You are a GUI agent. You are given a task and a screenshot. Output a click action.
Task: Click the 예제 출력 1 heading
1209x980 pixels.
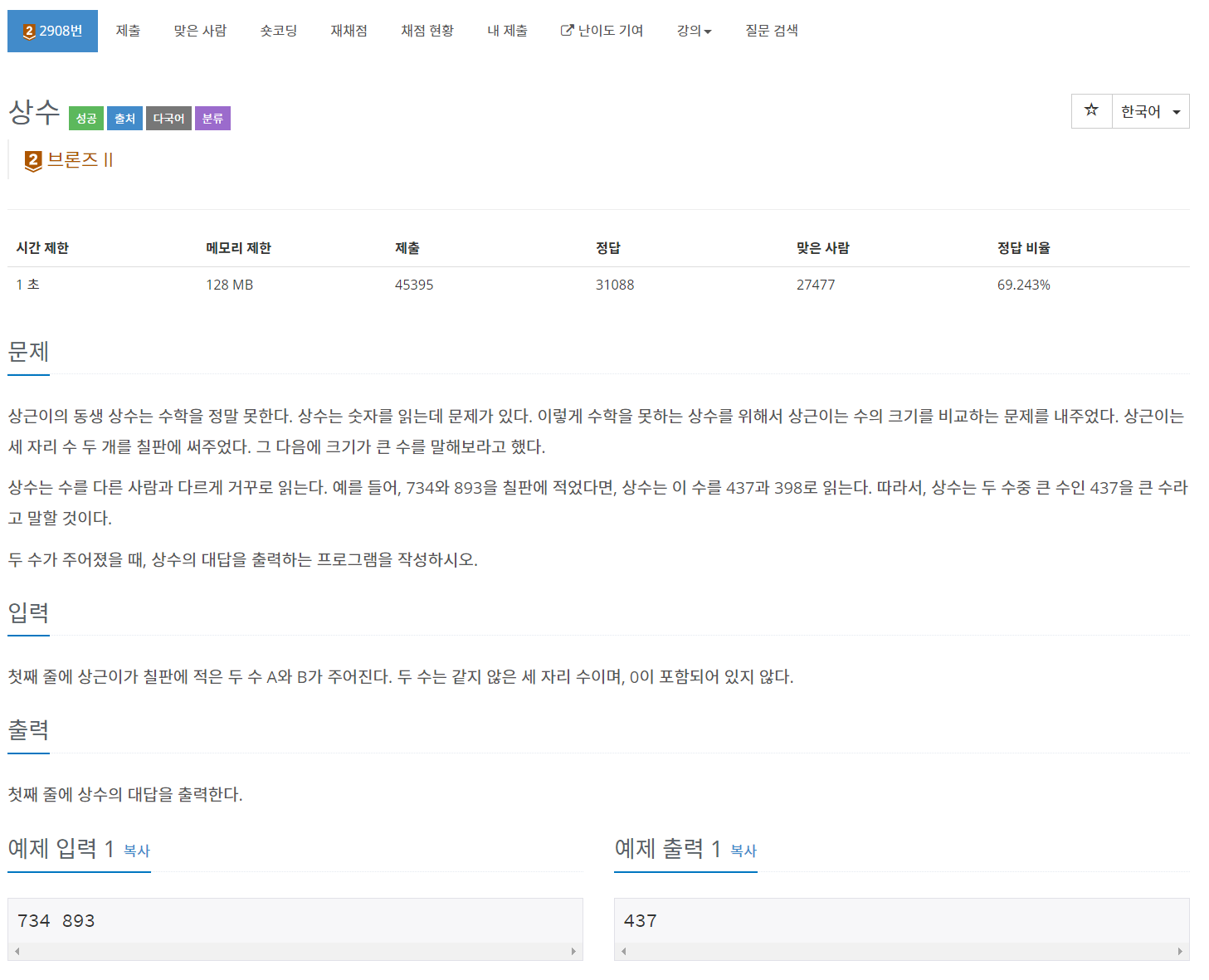667,849
